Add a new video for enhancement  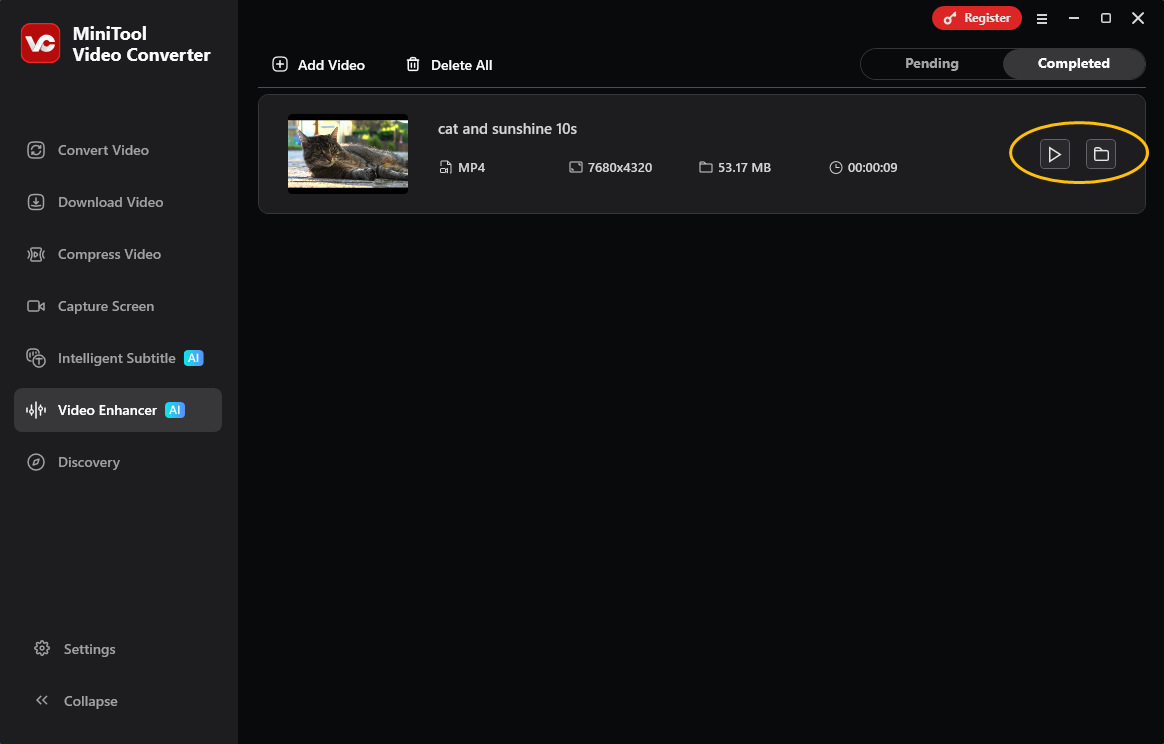coord(318,64)
